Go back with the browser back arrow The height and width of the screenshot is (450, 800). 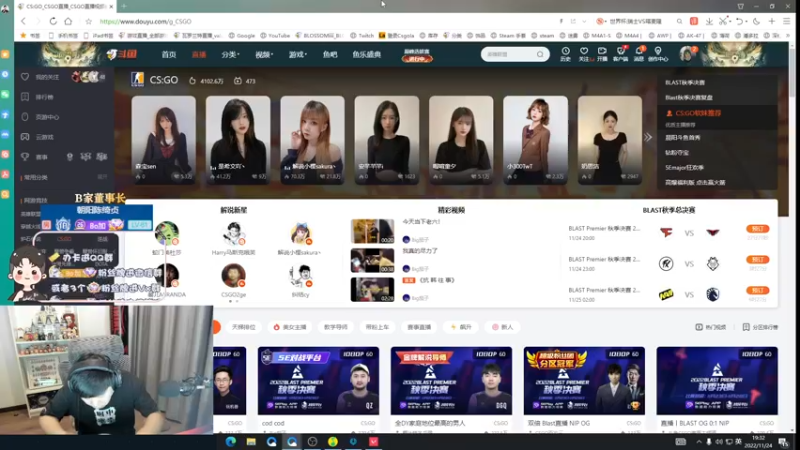click(23, 21)
